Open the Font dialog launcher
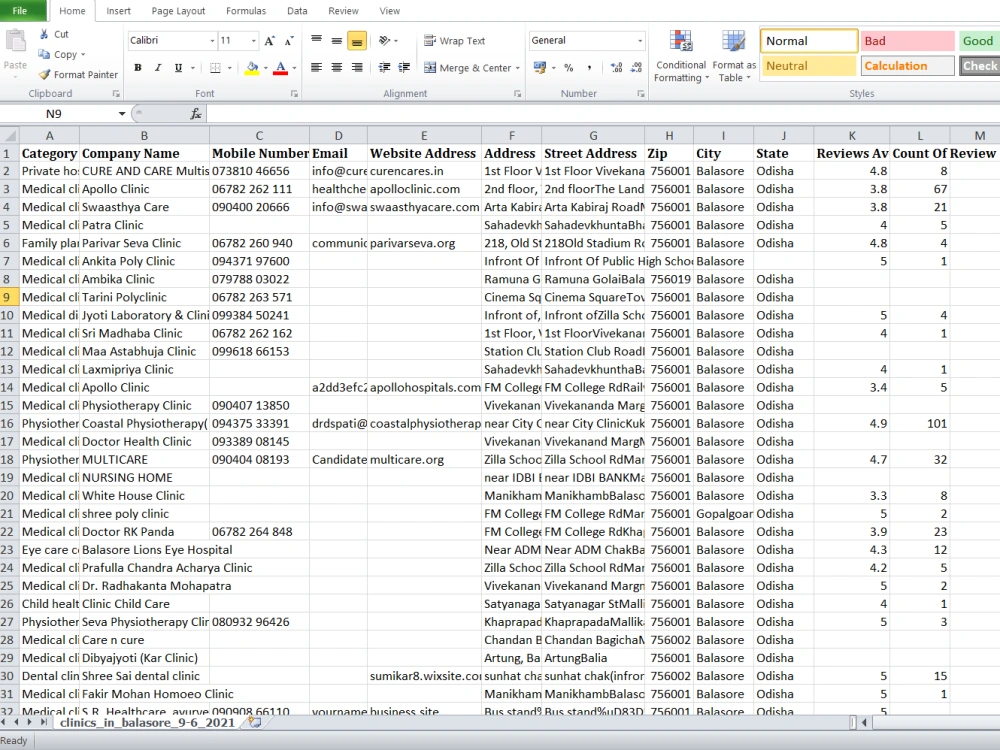This screenshot has height=750, width=1000. [x=294, y=94]
